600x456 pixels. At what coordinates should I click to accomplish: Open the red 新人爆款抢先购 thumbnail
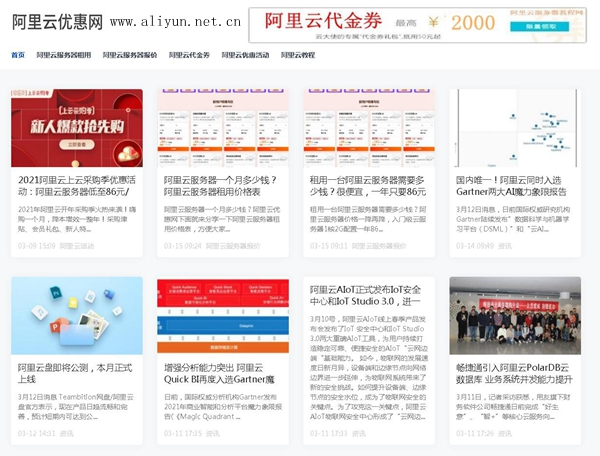pyautogui.click(x=77, y=128)
